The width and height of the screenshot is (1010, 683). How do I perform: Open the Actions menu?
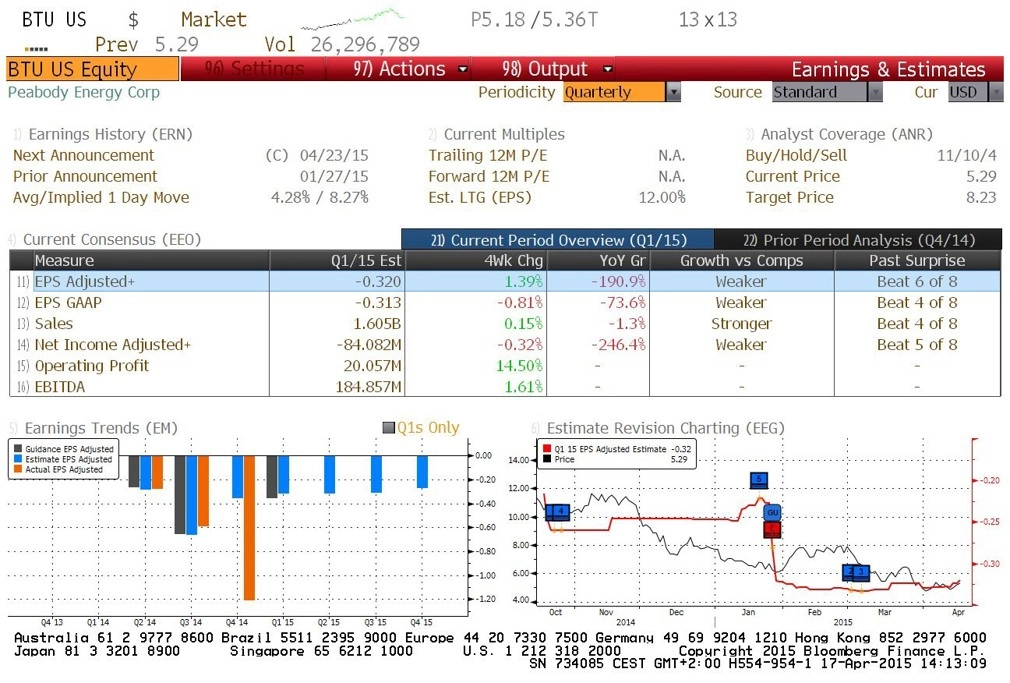click(410, 69)
